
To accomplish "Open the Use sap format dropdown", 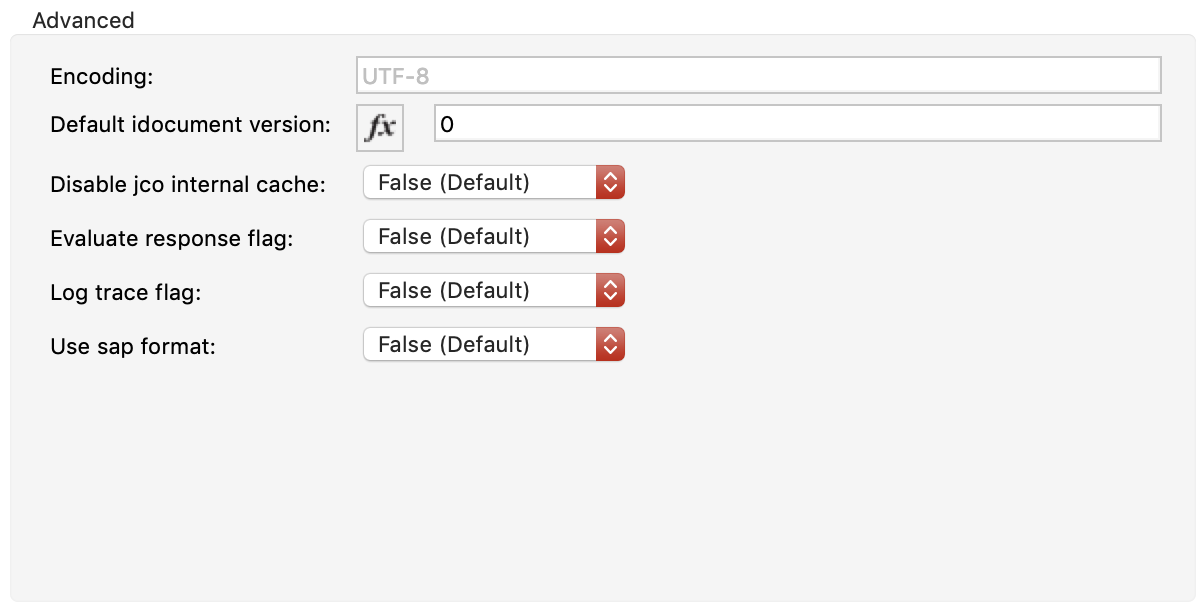I will pos(480,344).
